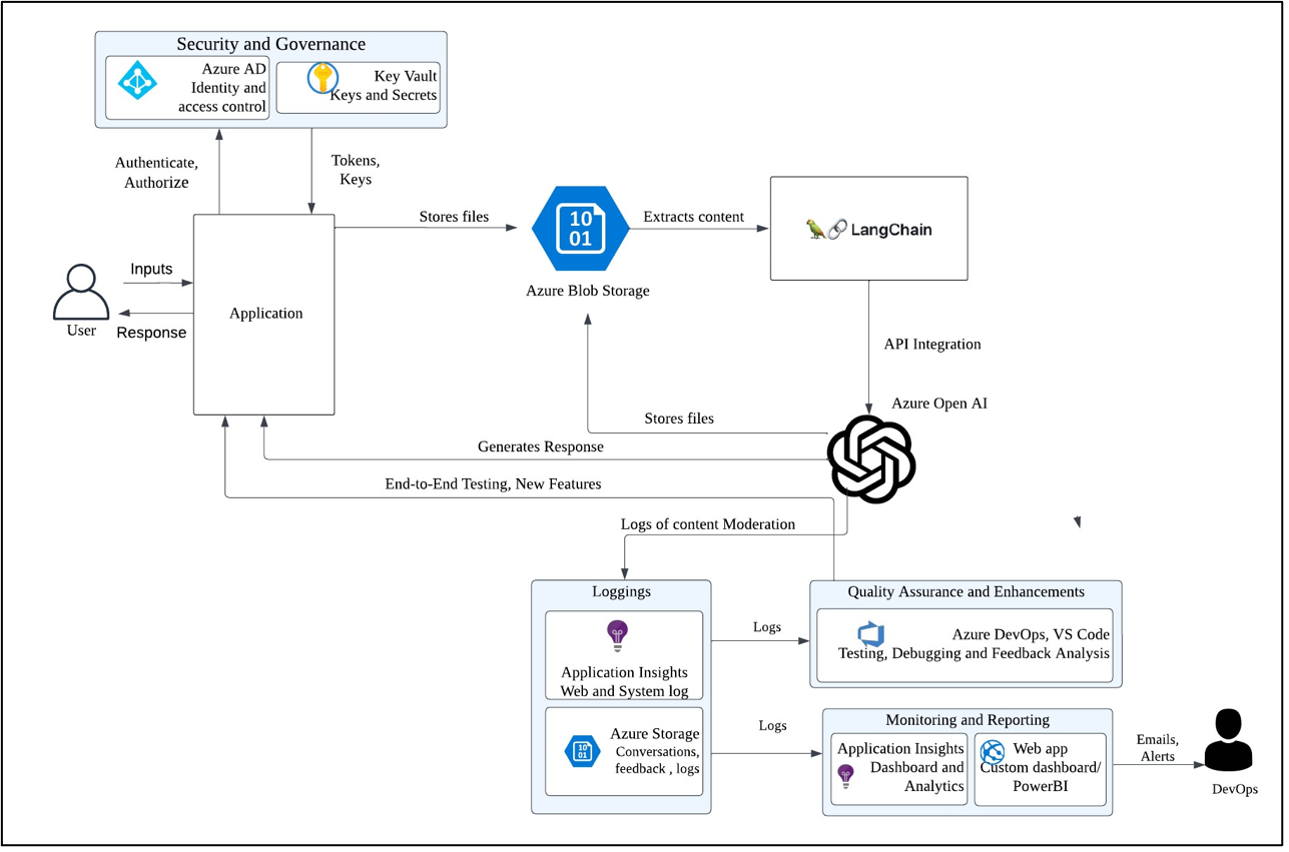This screenshot has width=1289, height=852.
Task: Click the 'API Integration' label
Action: 932,344
